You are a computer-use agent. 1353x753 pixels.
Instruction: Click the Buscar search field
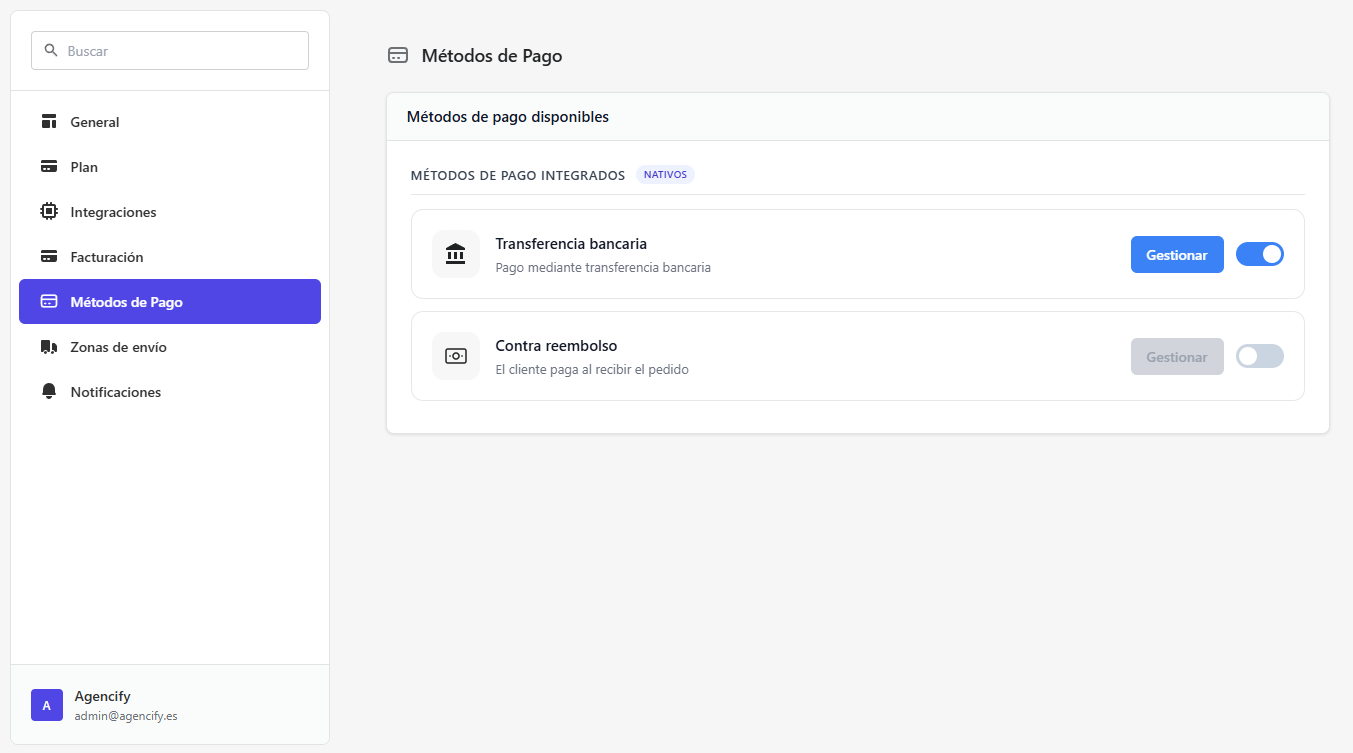click(170, 50)
